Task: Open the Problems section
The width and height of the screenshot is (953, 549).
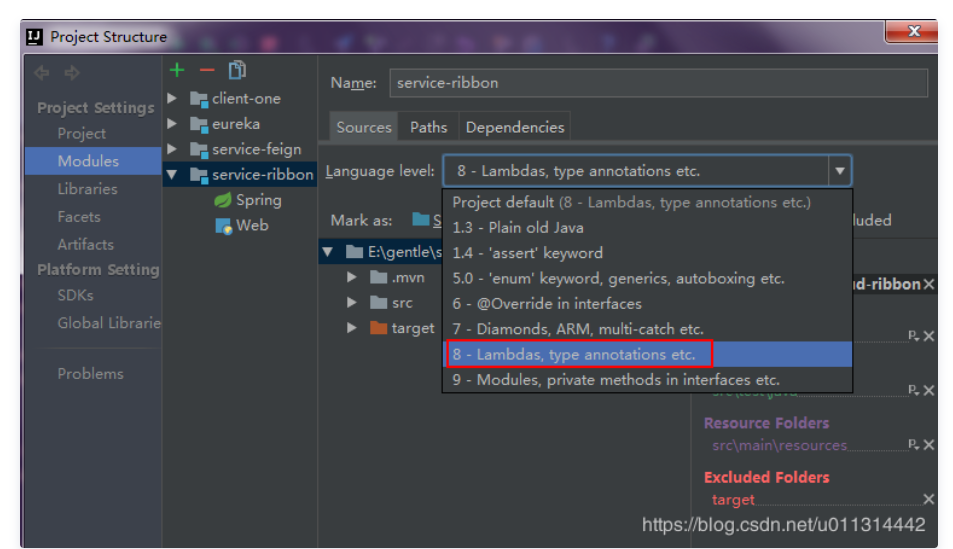Action: pos(93,374)
